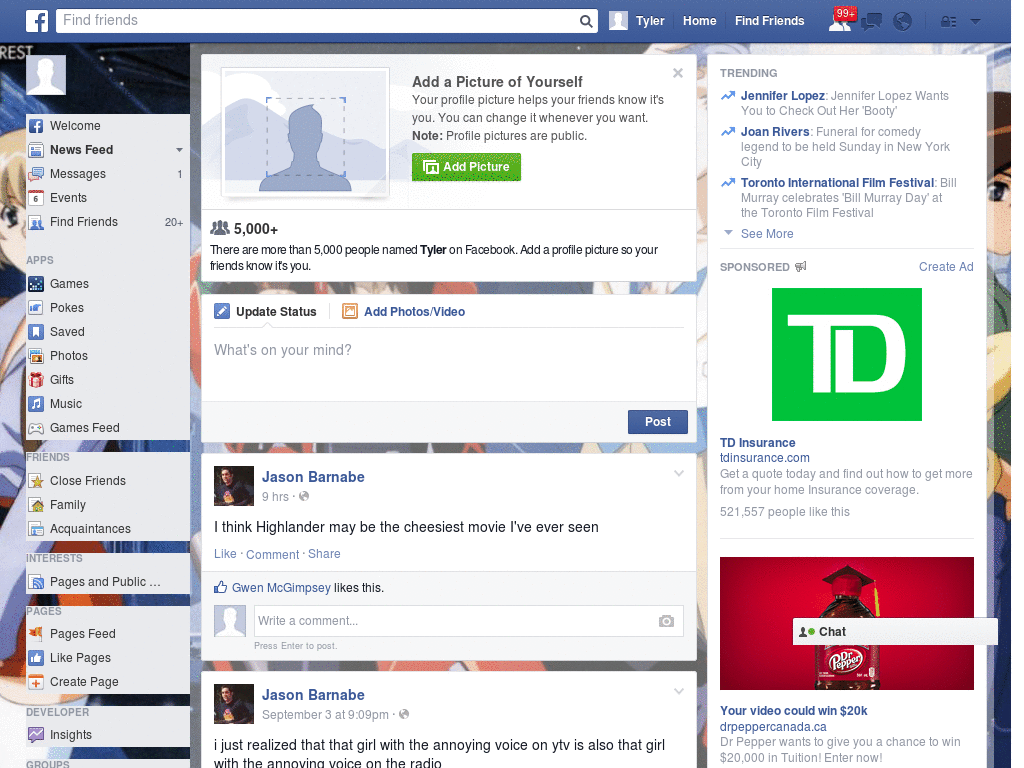Image resolution: width=1024 pixels, height=768 pixels.
Task: Click the What's on your mind box
Action: pyautogui.click(x=449, y=363)
